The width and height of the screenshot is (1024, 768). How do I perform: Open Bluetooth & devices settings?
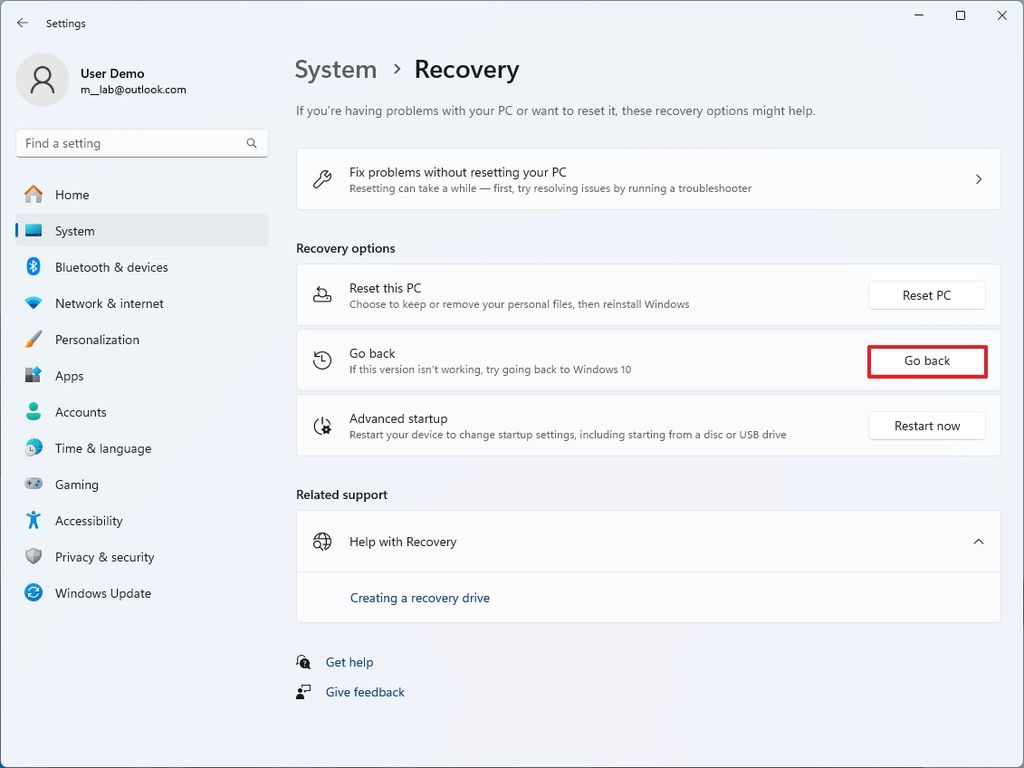111,267
